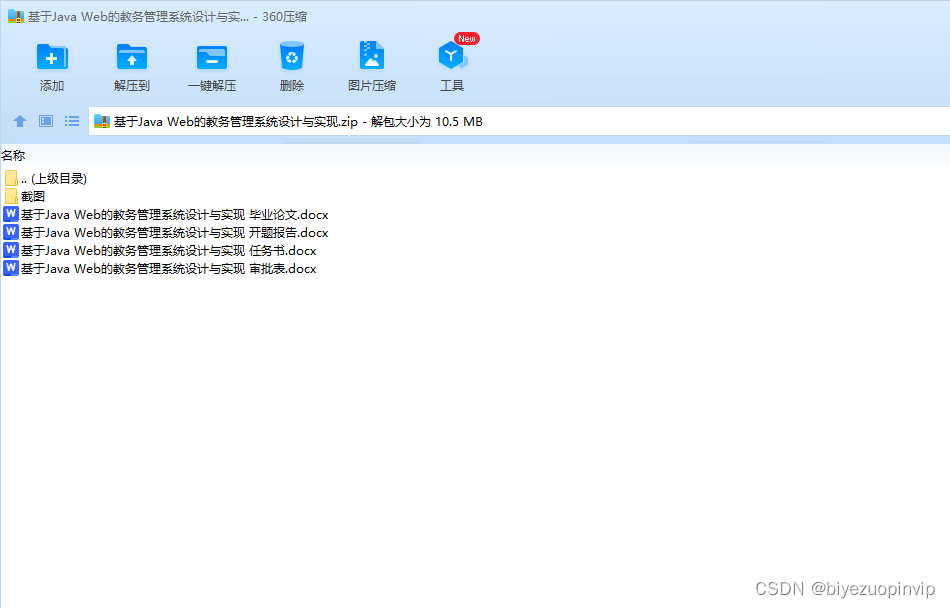Click the blue up-navigation arrow
Screen dimensions: 950x608
coord(20,121)
